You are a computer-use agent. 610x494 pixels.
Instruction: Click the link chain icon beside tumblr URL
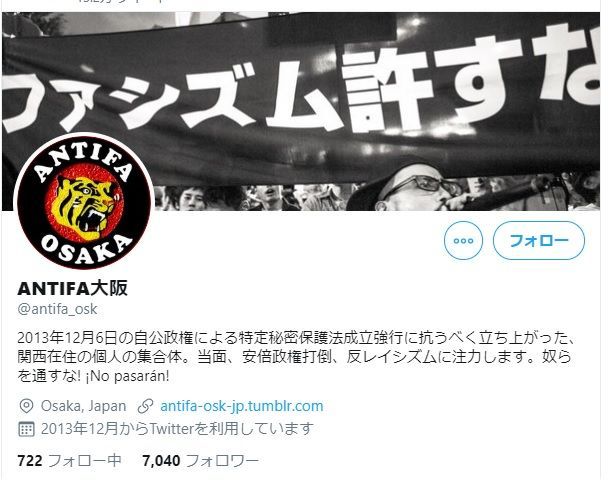[145, 406]
